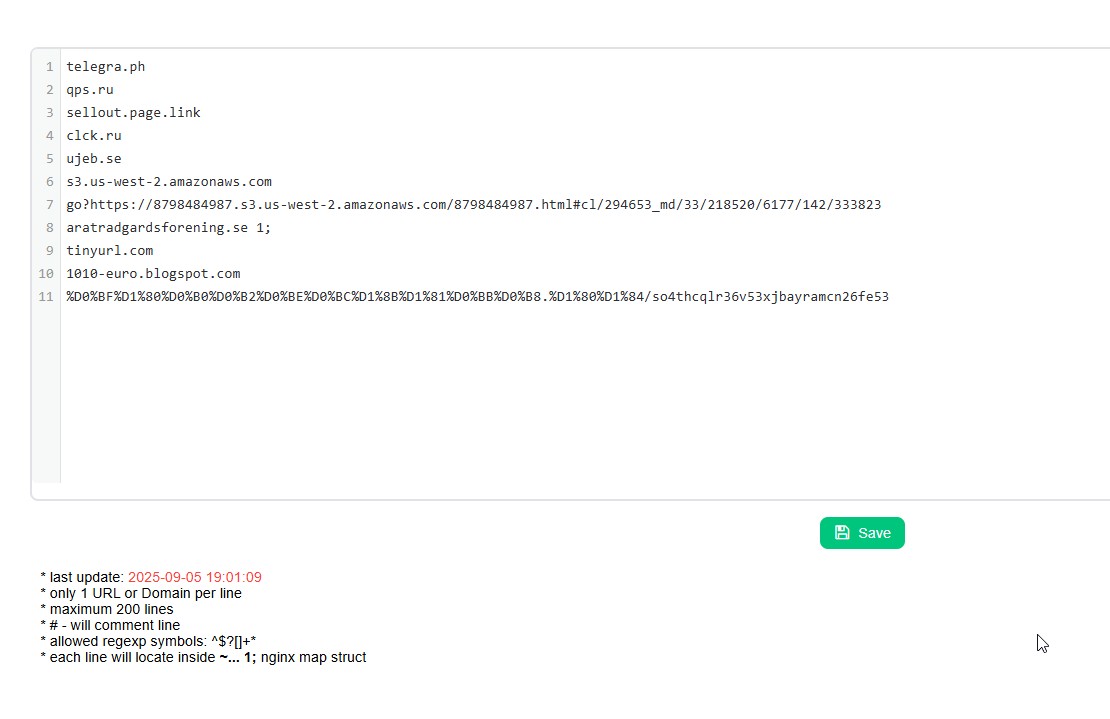Click the long go?https amazonaws URL line
Screen dimensions: 1110x719
click(x=474, y=205)
